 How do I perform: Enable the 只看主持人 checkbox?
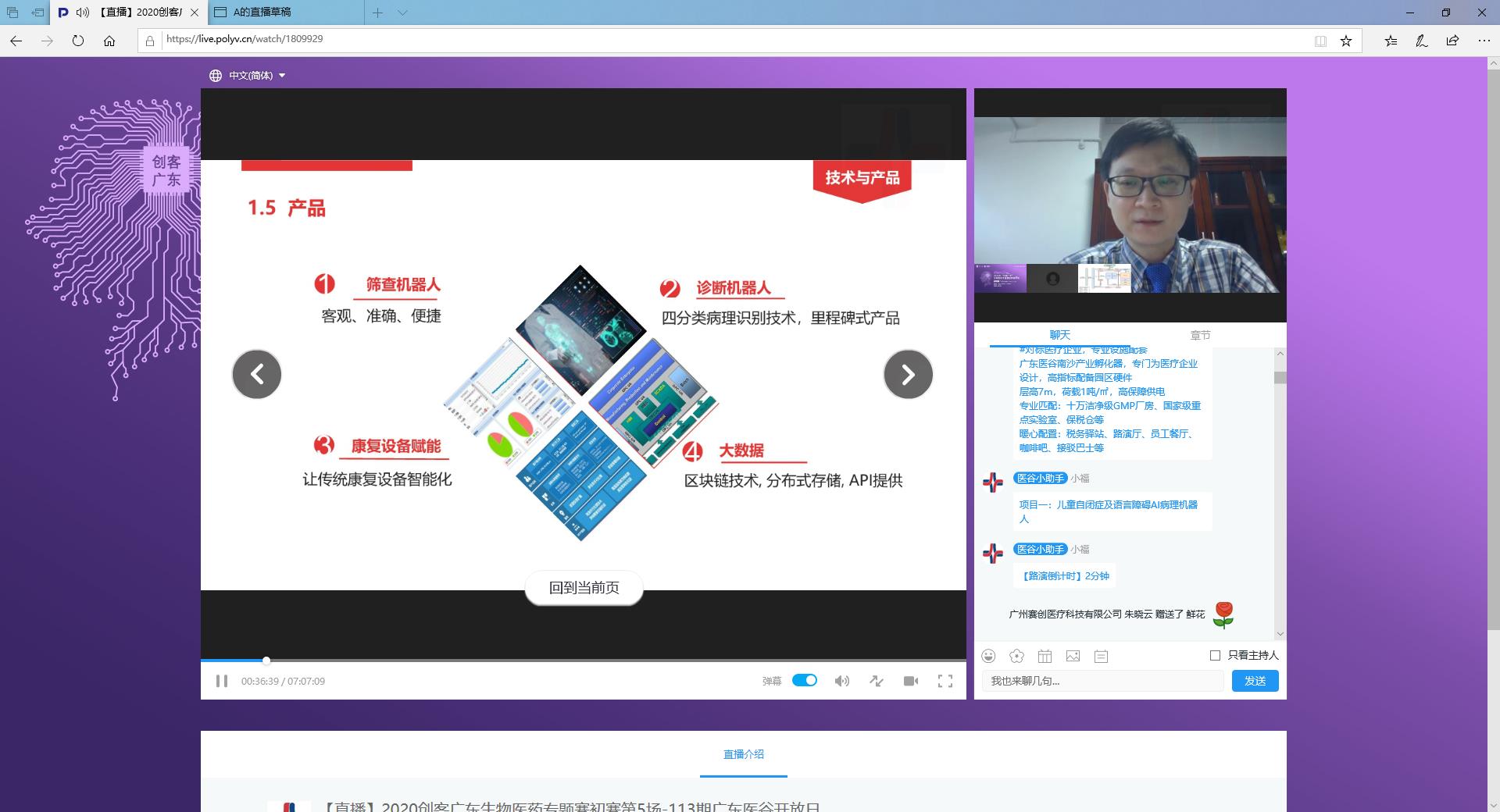(x=1215, y=656)
